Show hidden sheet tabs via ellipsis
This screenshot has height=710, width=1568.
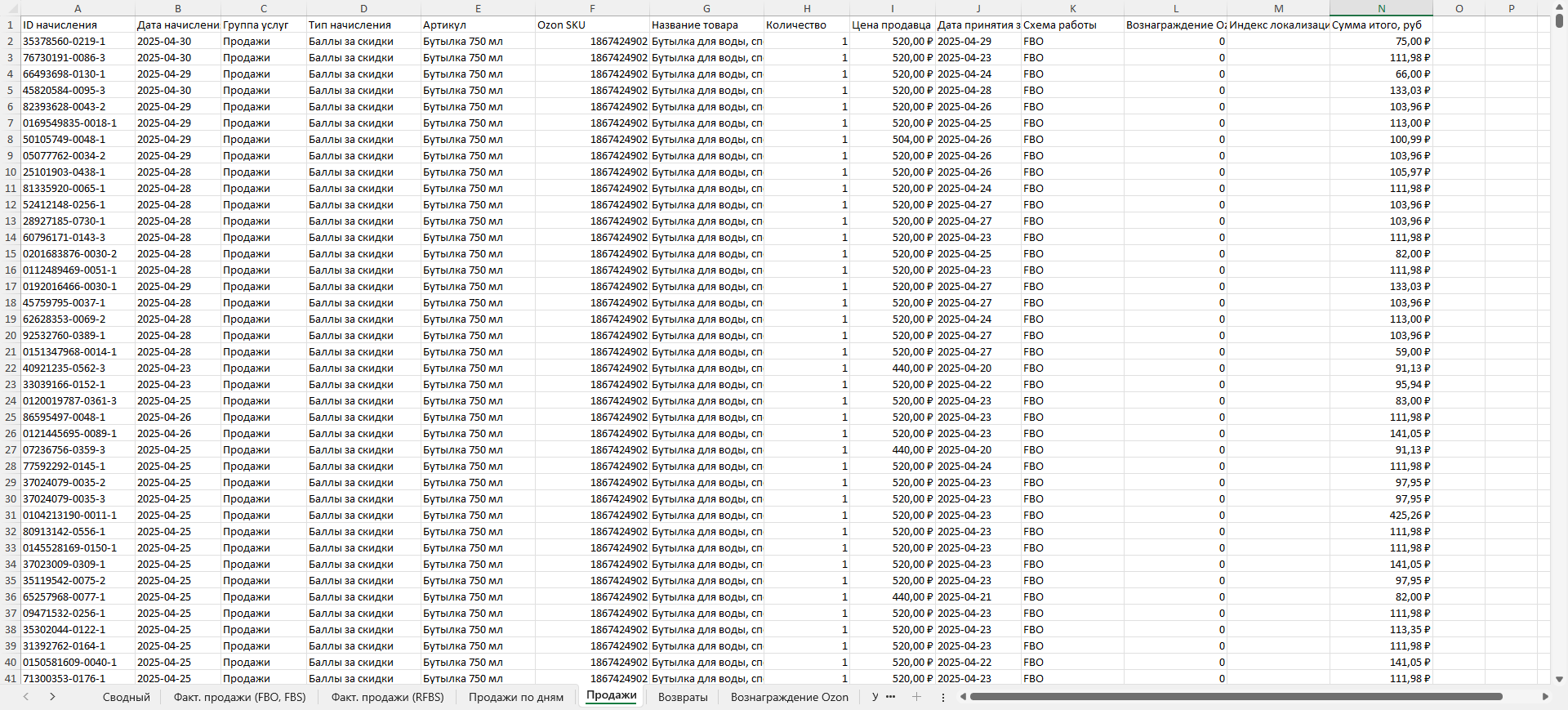coord(890,697)
